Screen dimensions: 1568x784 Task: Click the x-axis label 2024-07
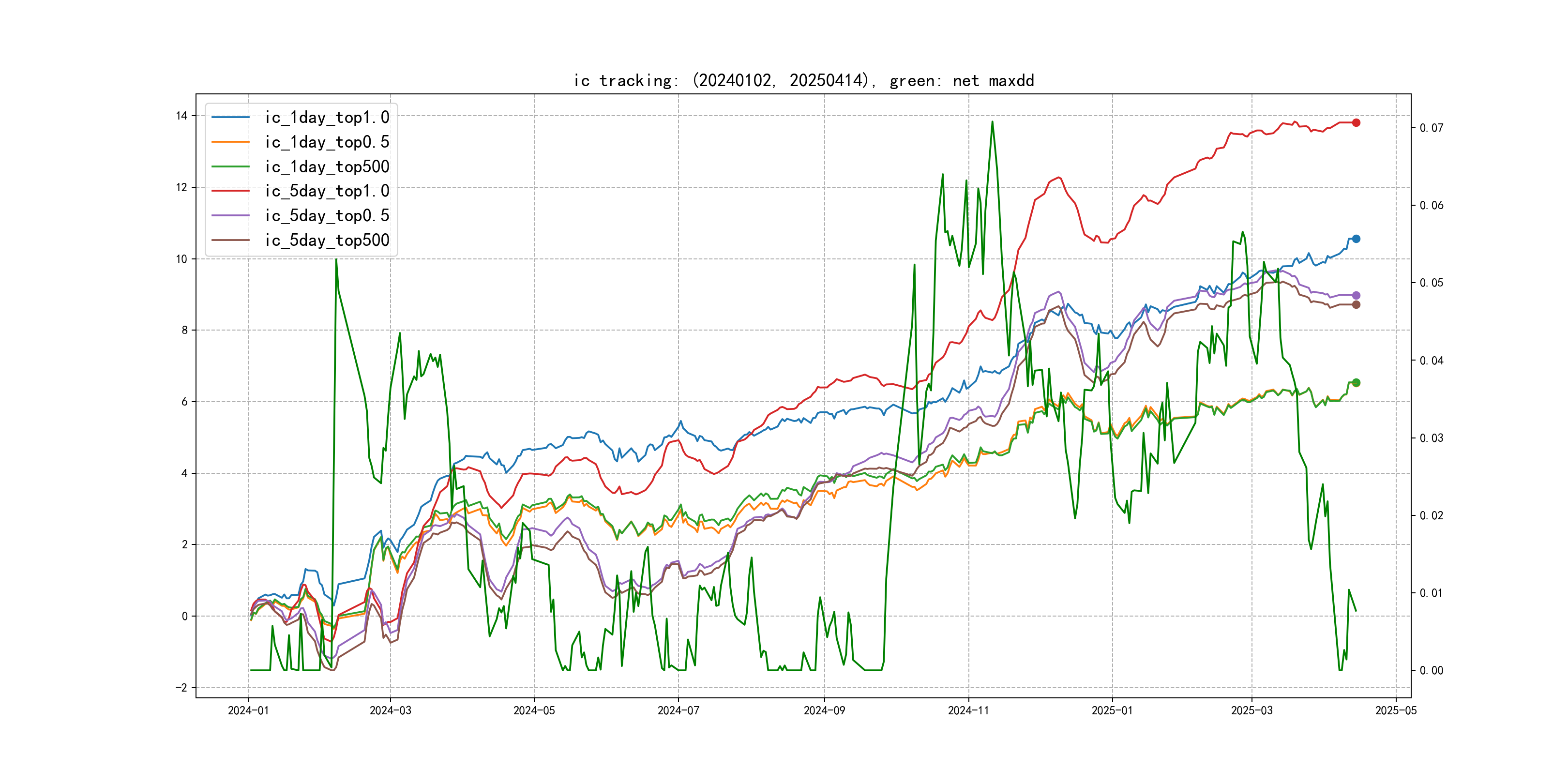[x=678, y=710]
